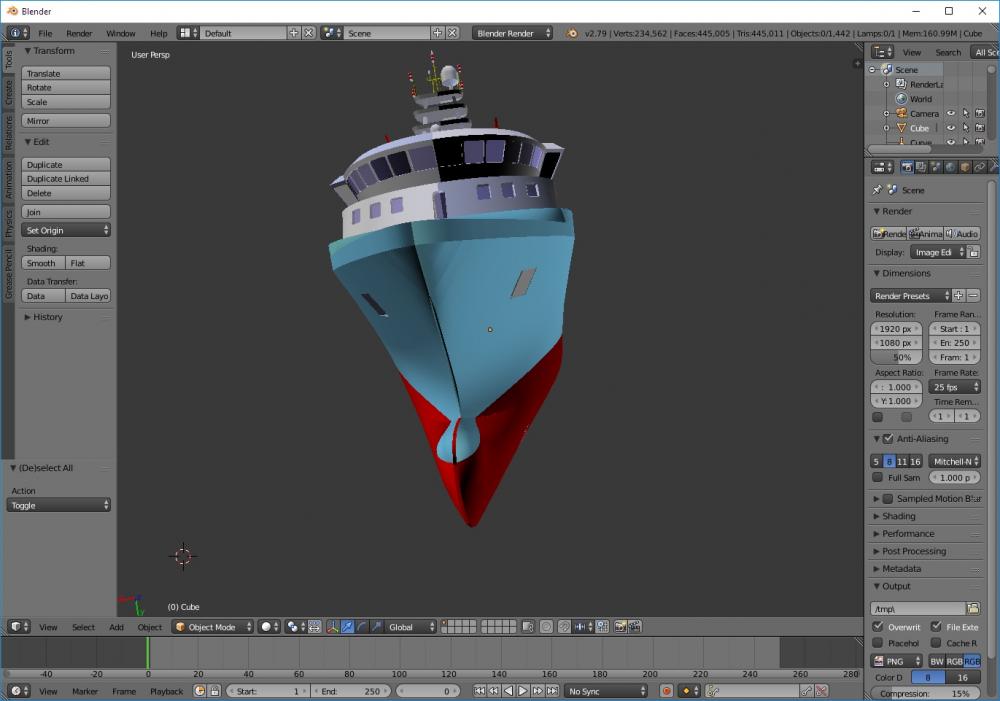1000x701 pixels.
Task: Toggle the Overwrite checkbox
Action: (878, 626)
